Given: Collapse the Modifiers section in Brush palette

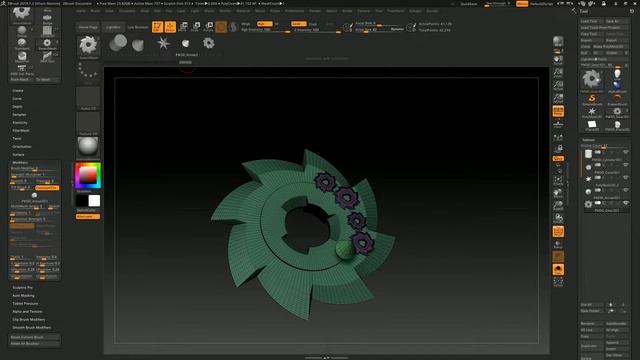Looking at the screenshot, I should 20,162.
